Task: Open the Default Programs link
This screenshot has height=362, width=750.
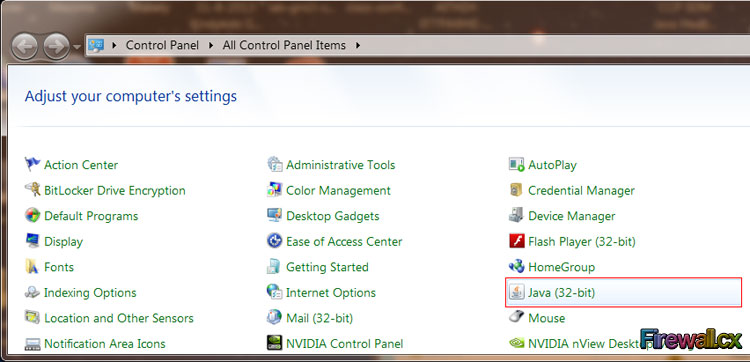Action: pos(91,216)
